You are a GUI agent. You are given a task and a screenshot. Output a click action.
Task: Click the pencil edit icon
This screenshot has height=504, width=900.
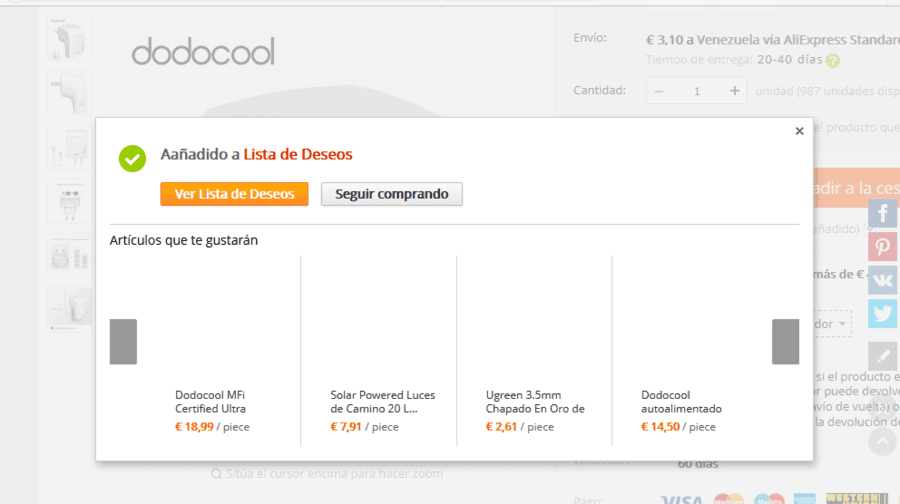tap(882, 356)
